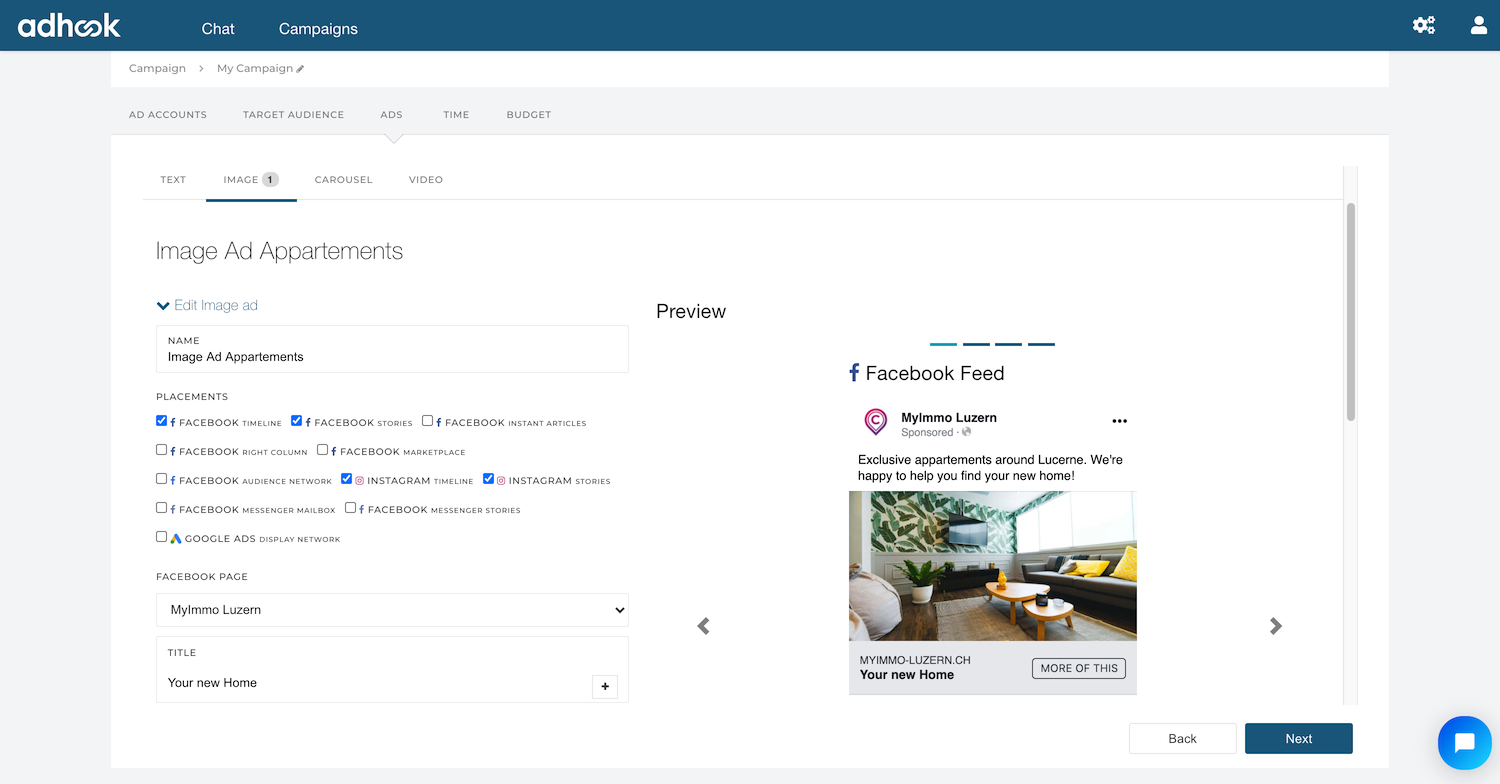Click the MyImmo Luzern page avatar

coord(875,422)
